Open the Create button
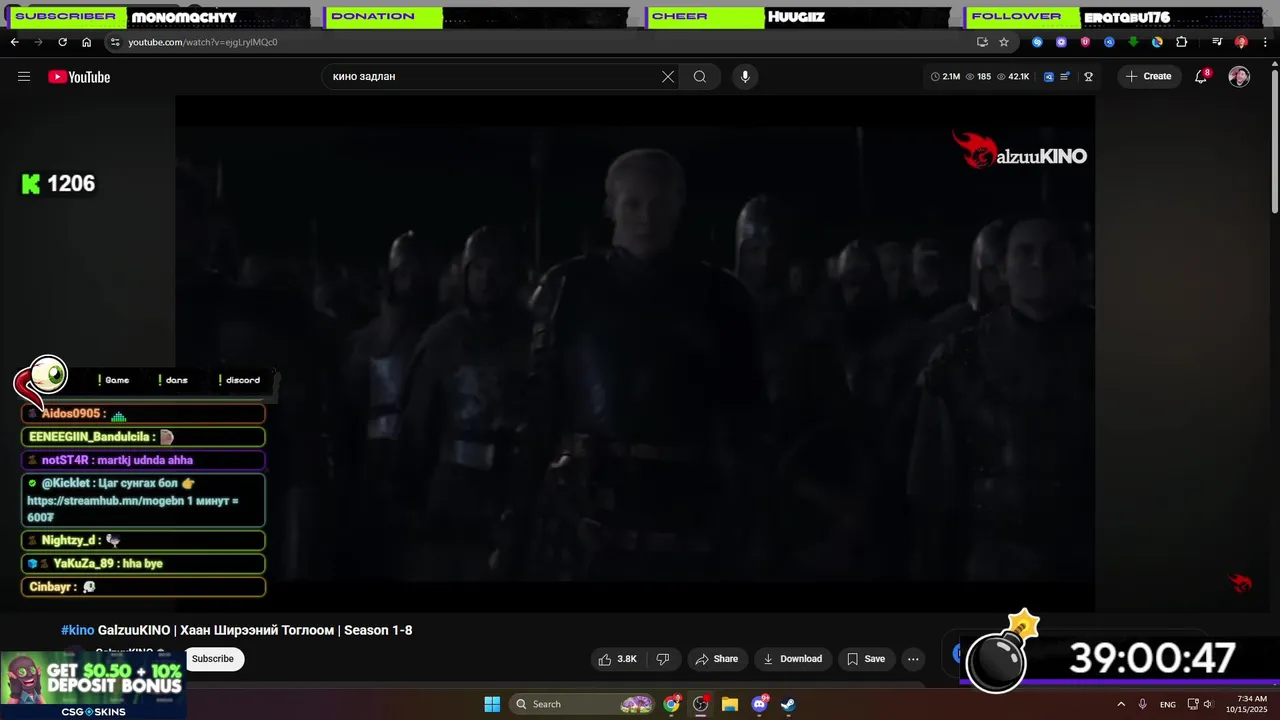The width and height of the screenshot is (1280, 720). tap(1148, 76)
